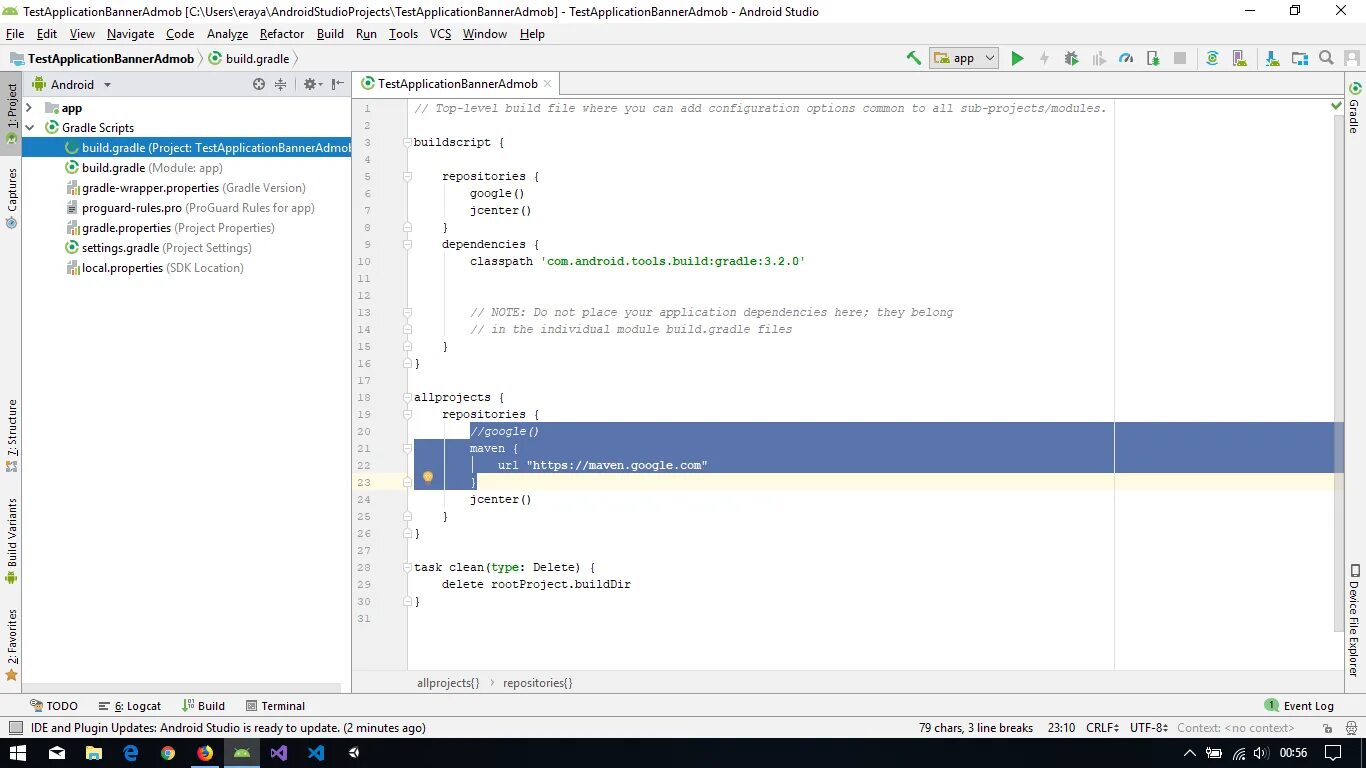The image size is (1366, 768).
Task: Click the Stop square icon
Action: click(1180, 58)
